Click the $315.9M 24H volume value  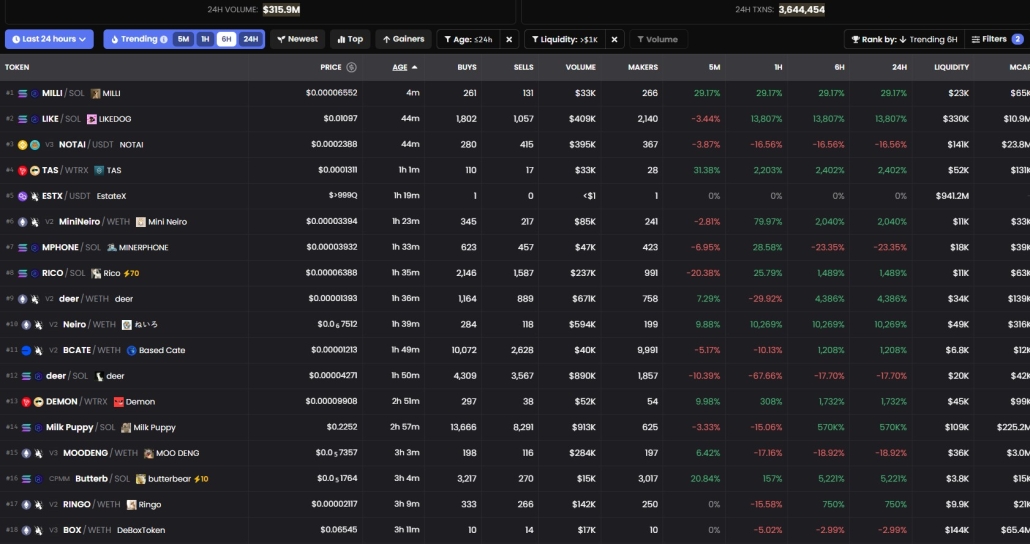click(x=281, y=10)
